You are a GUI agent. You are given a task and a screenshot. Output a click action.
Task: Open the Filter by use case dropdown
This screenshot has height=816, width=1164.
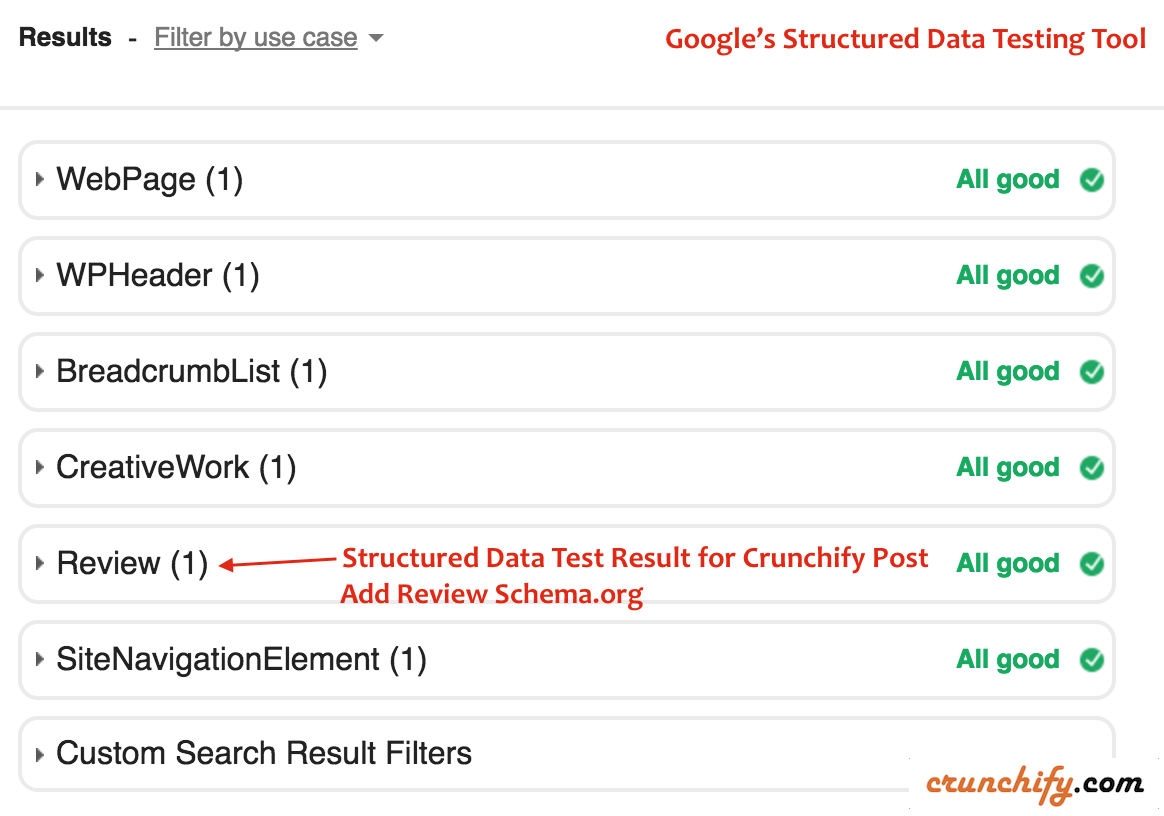click(256, 38)
